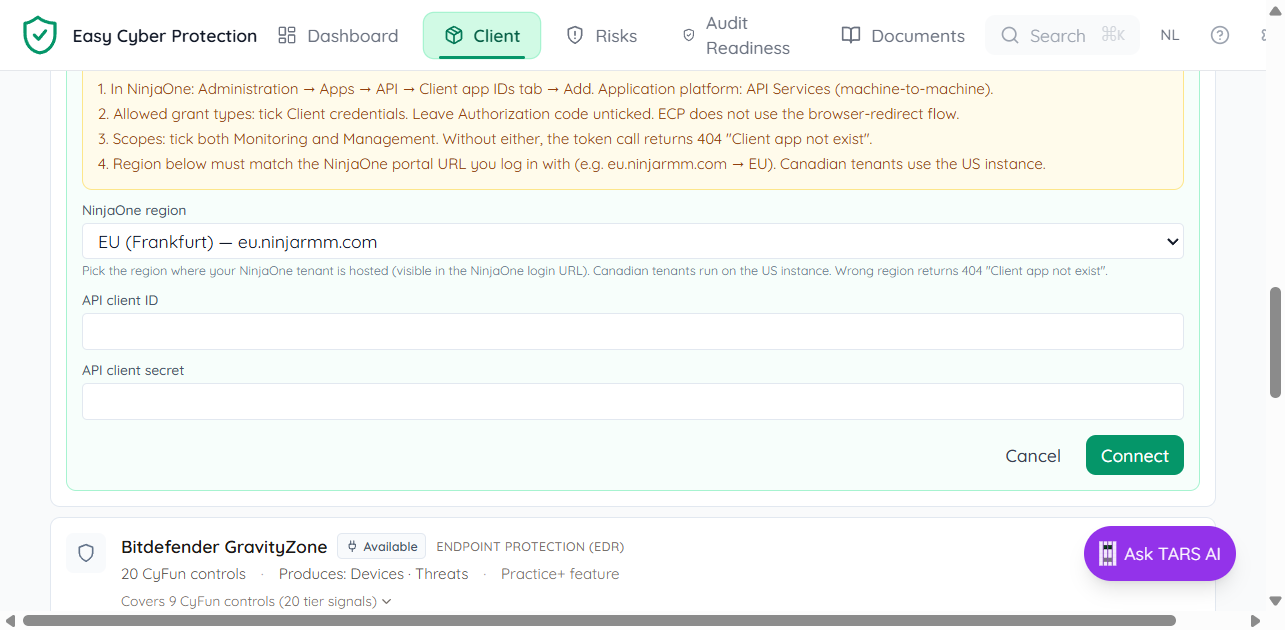The width and height of the screenshot is (1285, 630).
Task: Click the green Connect button
Action: point(1135,455)
